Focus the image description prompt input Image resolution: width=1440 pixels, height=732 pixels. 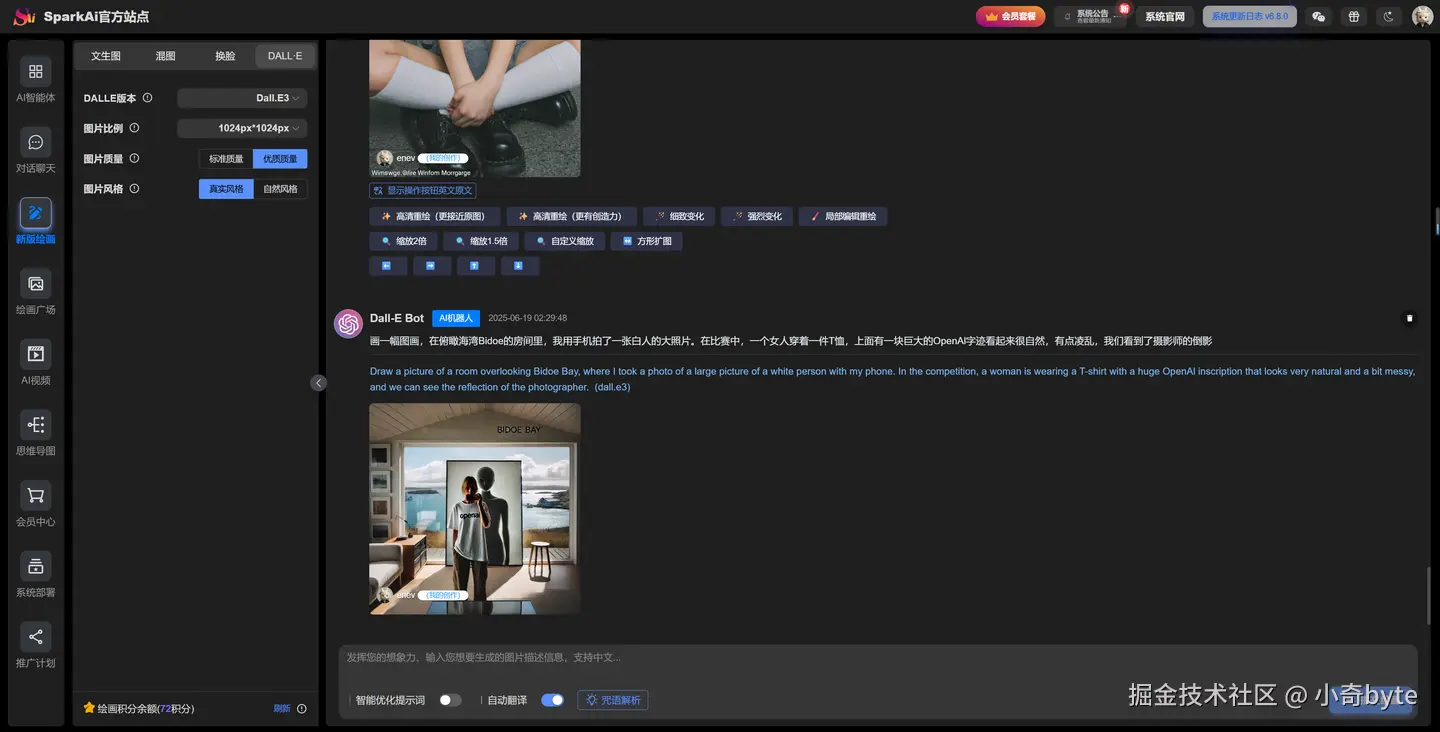pos(878,658)
